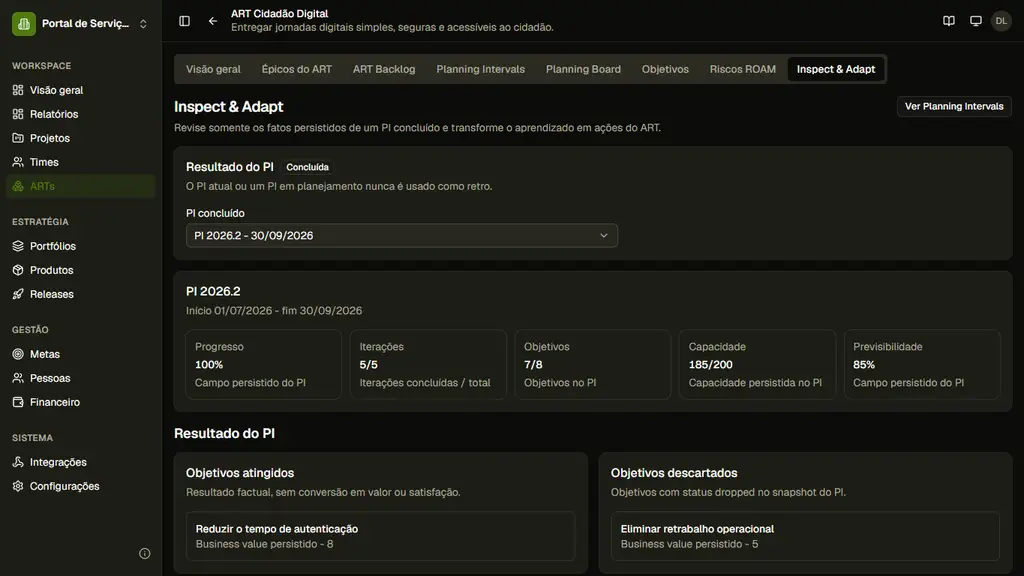
Task: Click the Configurações gear icon
Action: 18,486
